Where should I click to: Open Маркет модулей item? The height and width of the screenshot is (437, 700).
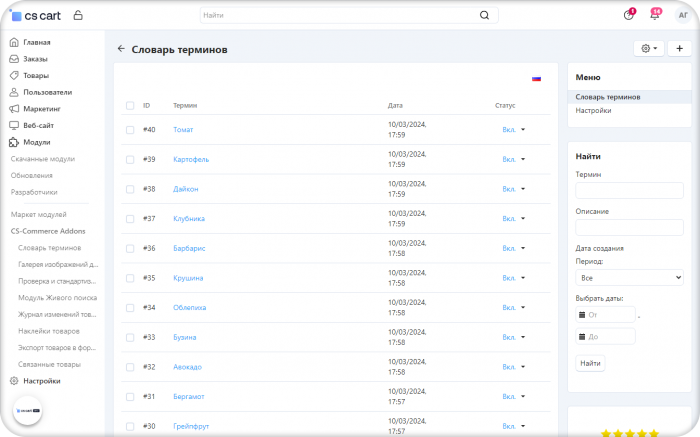[x=38, y=215]
